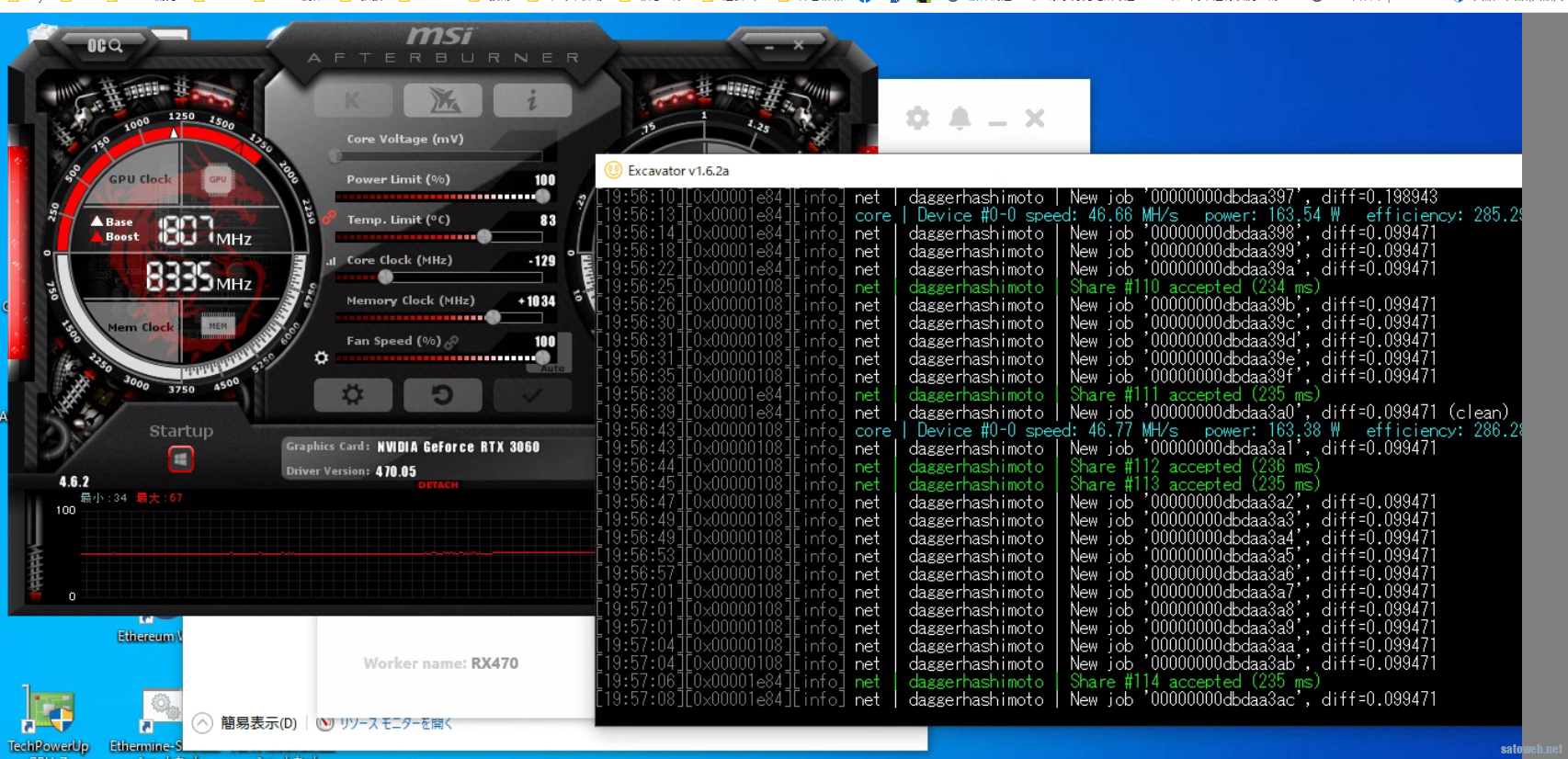Open settings gear in the white background window

[x=917, y=118]
